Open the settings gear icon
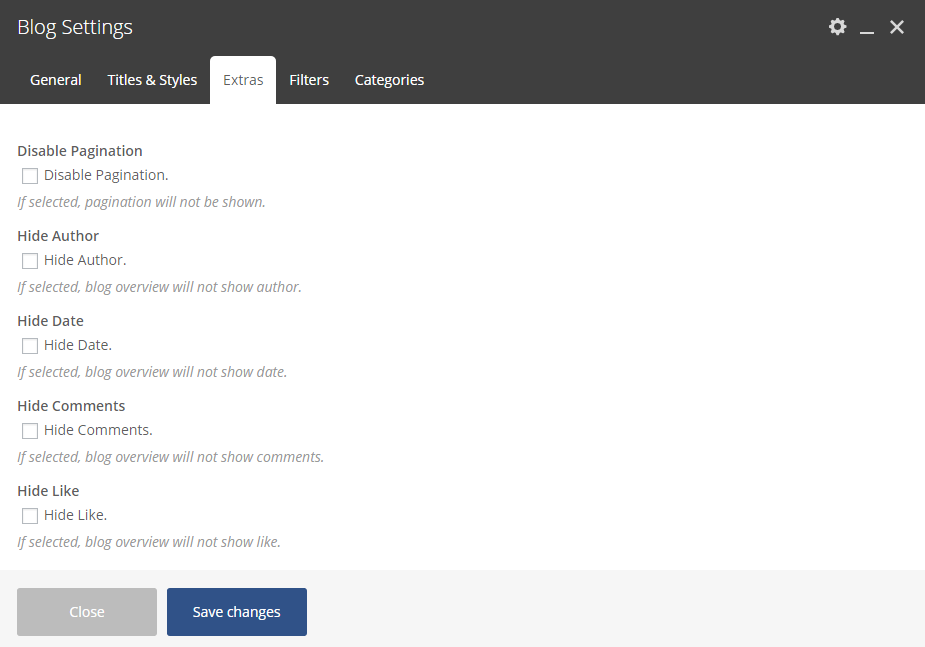The width and height of the screenshot is (925, 647). (x=837, y=27)
